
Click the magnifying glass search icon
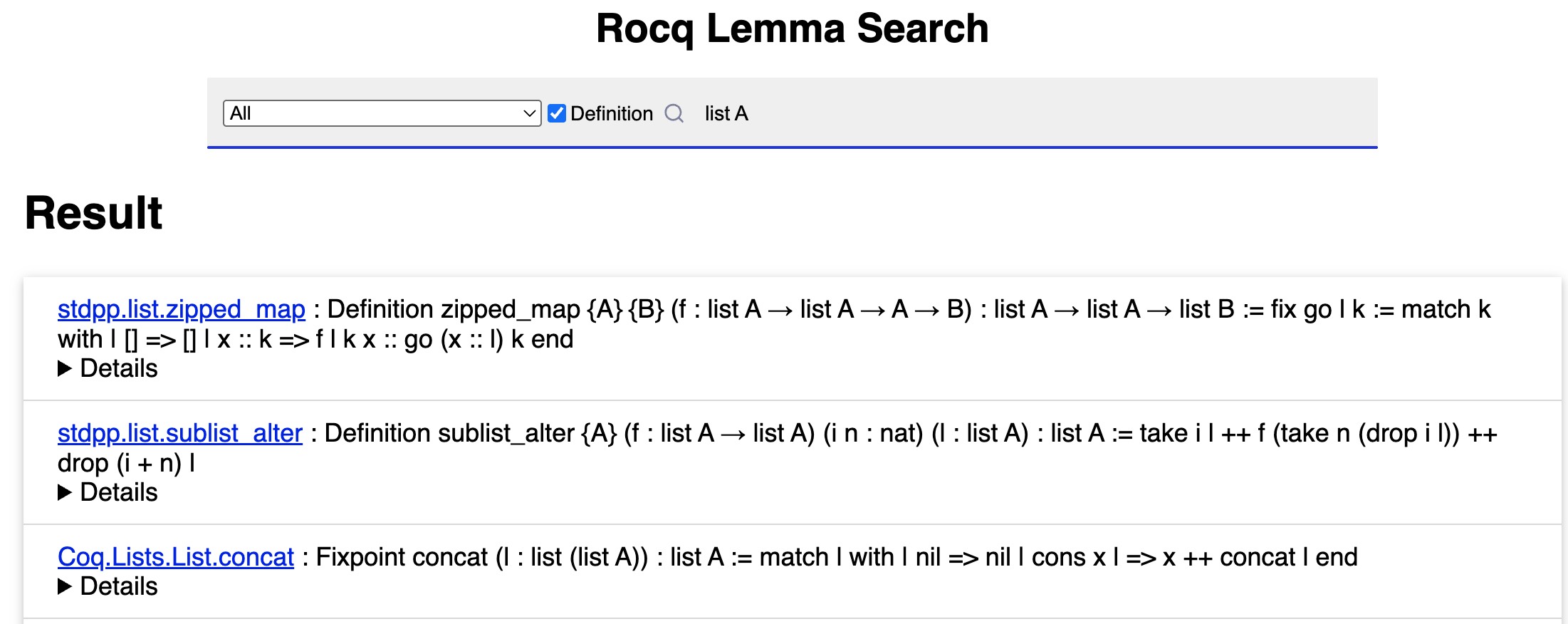click(674, 113)
